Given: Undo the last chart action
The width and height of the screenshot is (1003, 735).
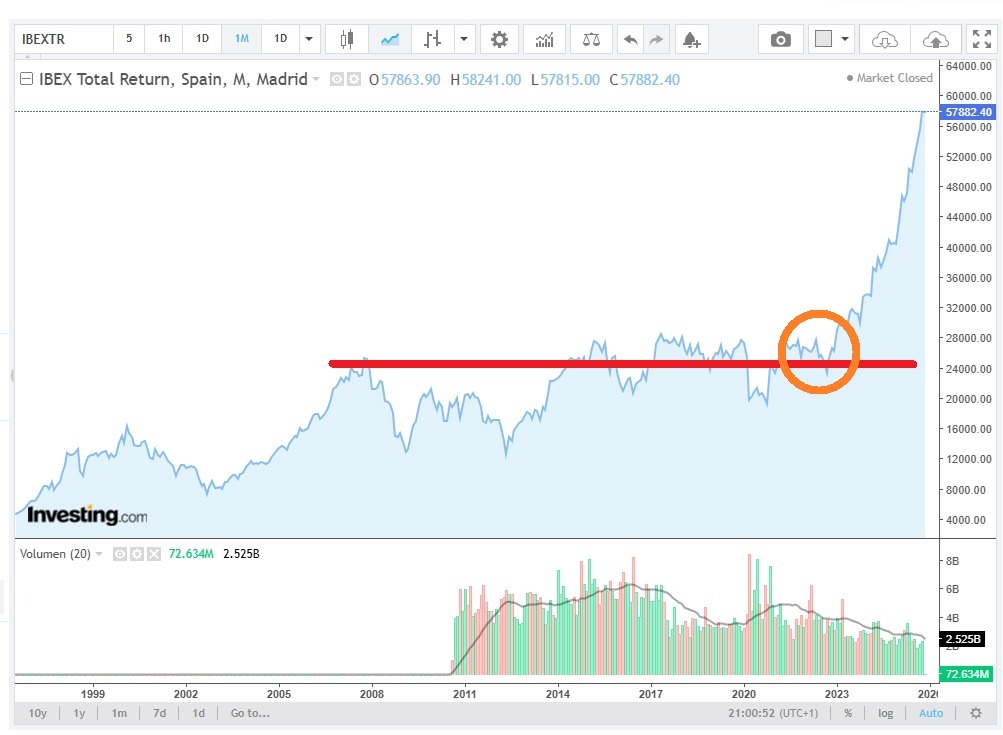Looking at the screenshot, I should (x=630, y=39).
